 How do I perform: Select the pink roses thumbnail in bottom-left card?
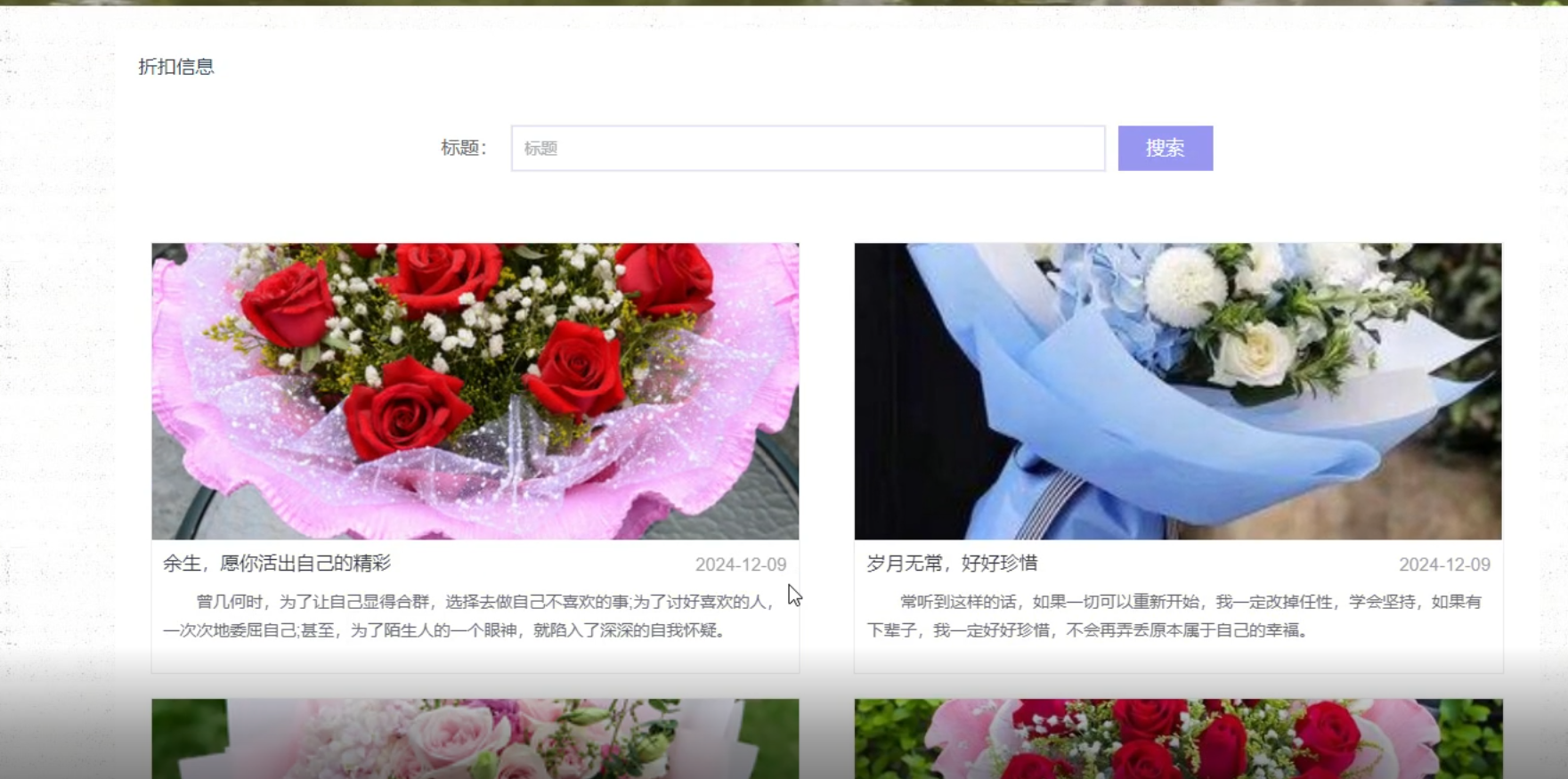pos(475,739)
